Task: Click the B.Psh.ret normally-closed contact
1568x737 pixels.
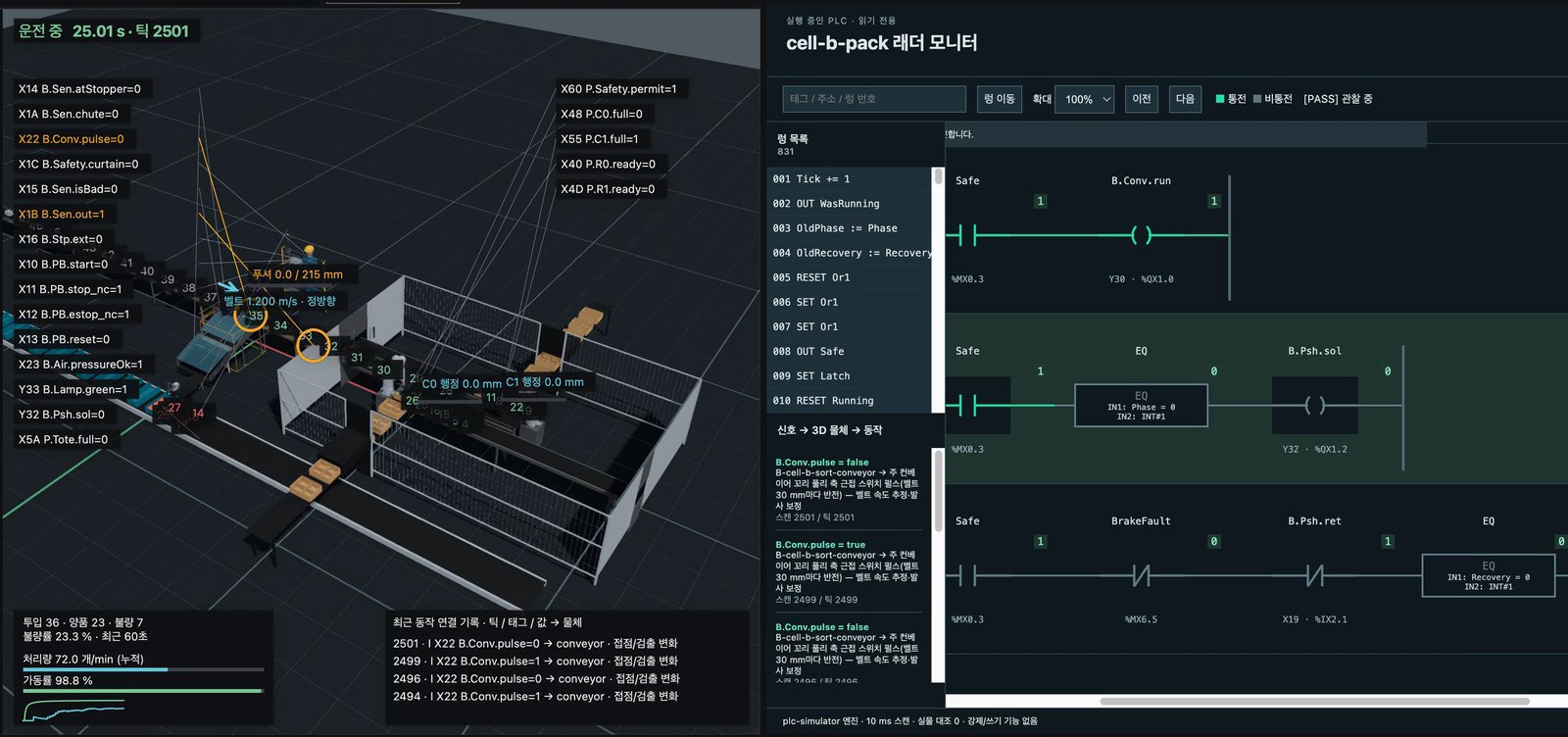Action: click(x=1314, y=575)
